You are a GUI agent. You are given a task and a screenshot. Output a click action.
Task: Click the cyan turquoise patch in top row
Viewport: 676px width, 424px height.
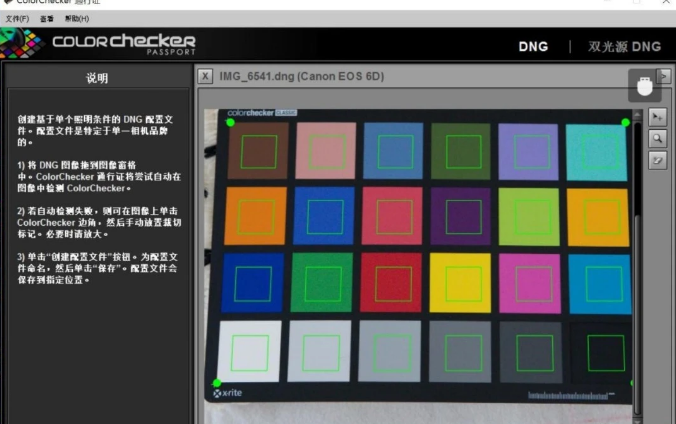pos(596,152)
